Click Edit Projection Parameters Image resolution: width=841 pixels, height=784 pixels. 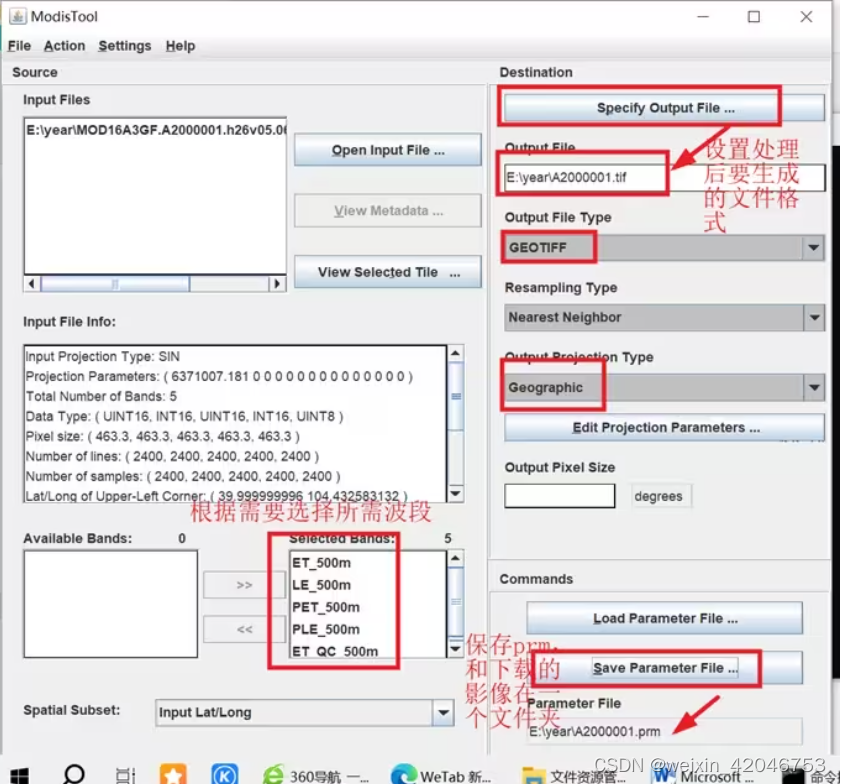pos(663,428)
